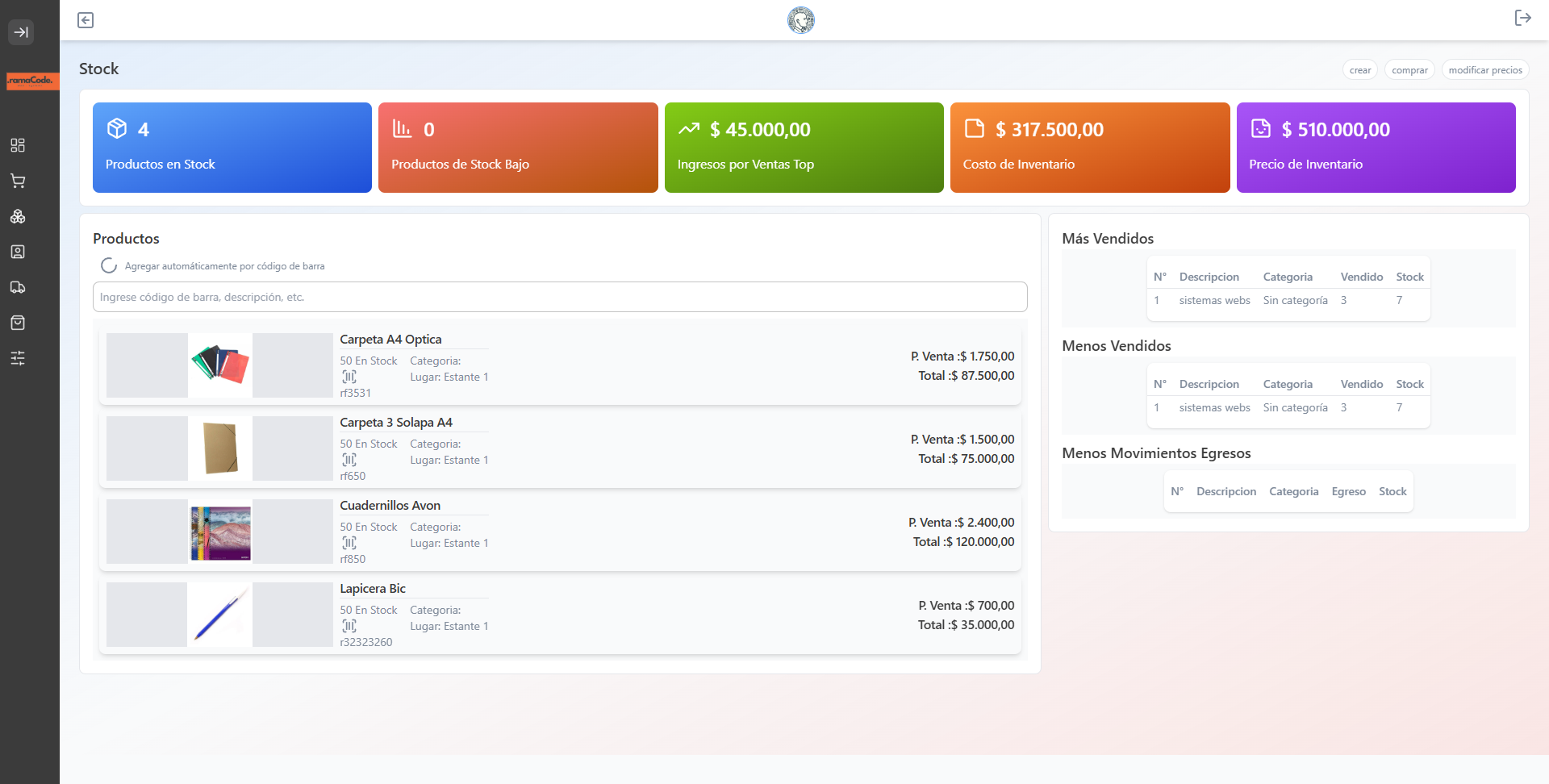This screenshot has width=1549, height=784.
Task: Click the logout icon at top right
Action: pos(1522,18)
